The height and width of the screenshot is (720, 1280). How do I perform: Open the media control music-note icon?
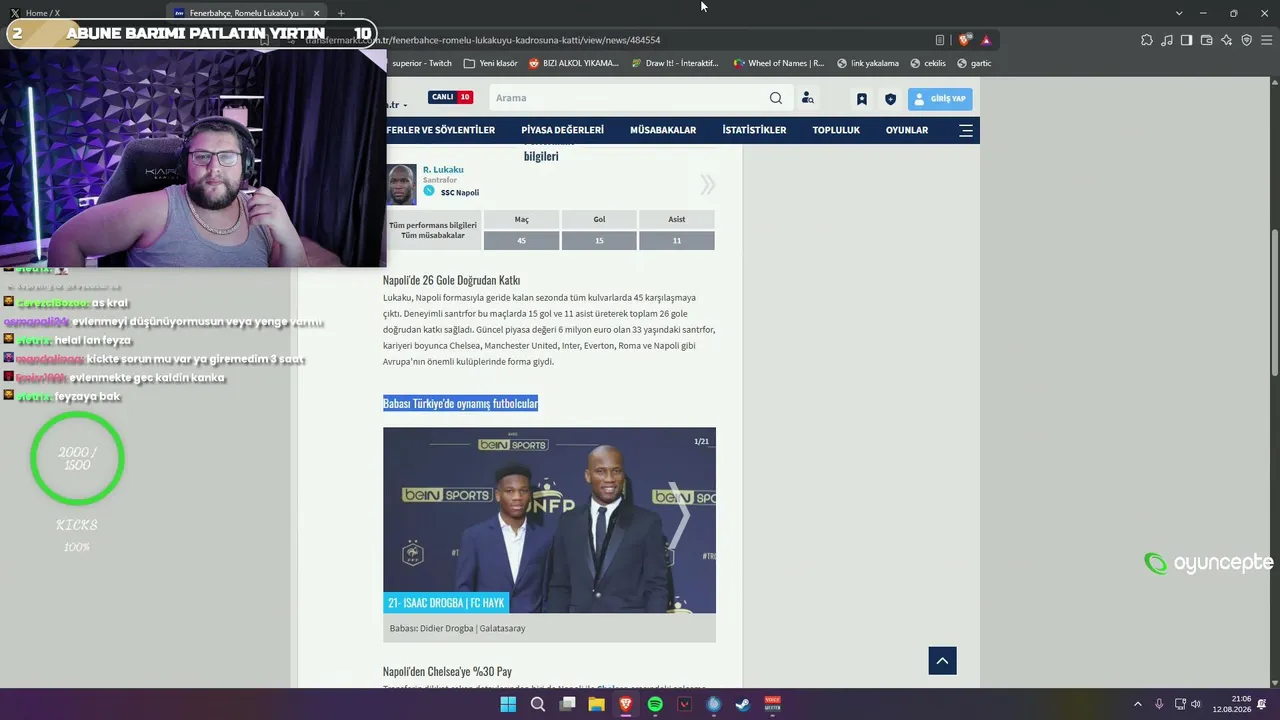pyautogui.click(x=1167, y=40)
